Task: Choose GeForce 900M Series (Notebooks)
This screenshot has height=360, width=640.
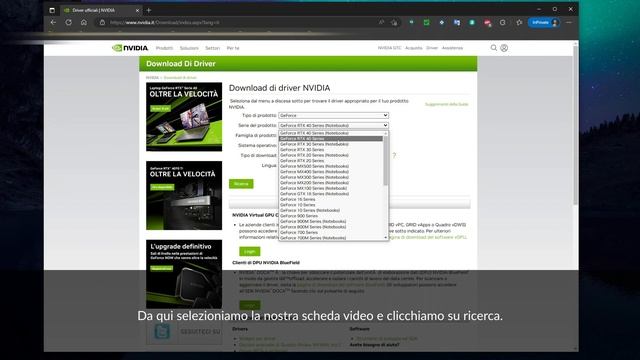Action: click(x=331, y=221)
